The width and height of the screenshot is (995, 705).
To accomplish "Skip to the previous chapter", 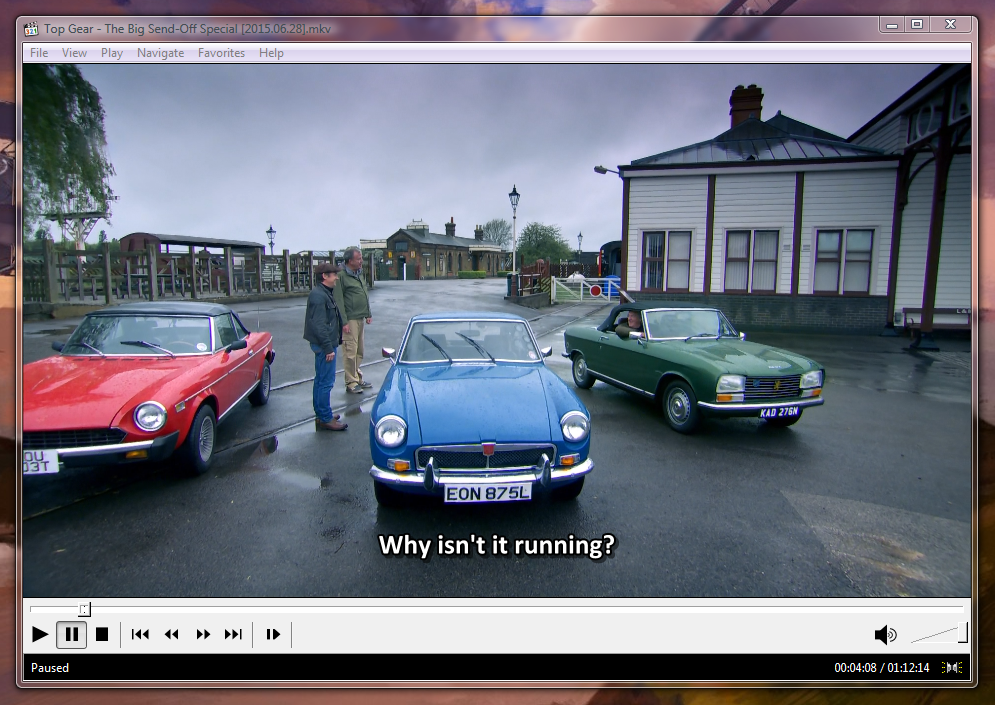I will 140,634.
